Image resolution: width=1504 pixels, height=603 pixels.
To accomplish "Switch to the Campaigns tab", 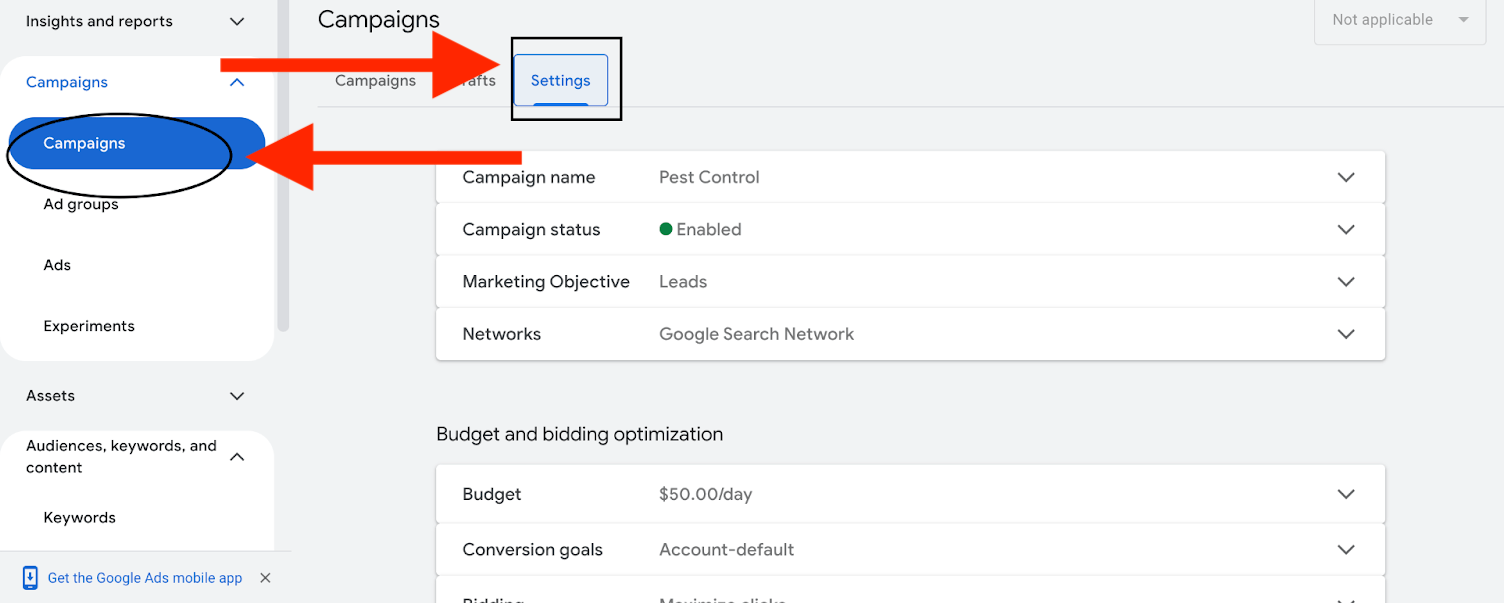I will 375,81.
